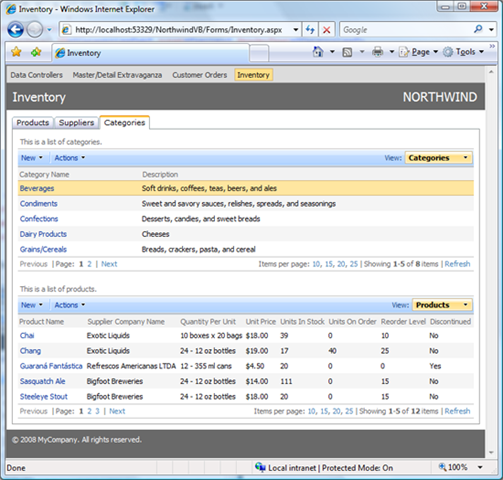Open a new blank browser tab
The width and height of the screenshot is (503, 480).
[x=259, y=53]
